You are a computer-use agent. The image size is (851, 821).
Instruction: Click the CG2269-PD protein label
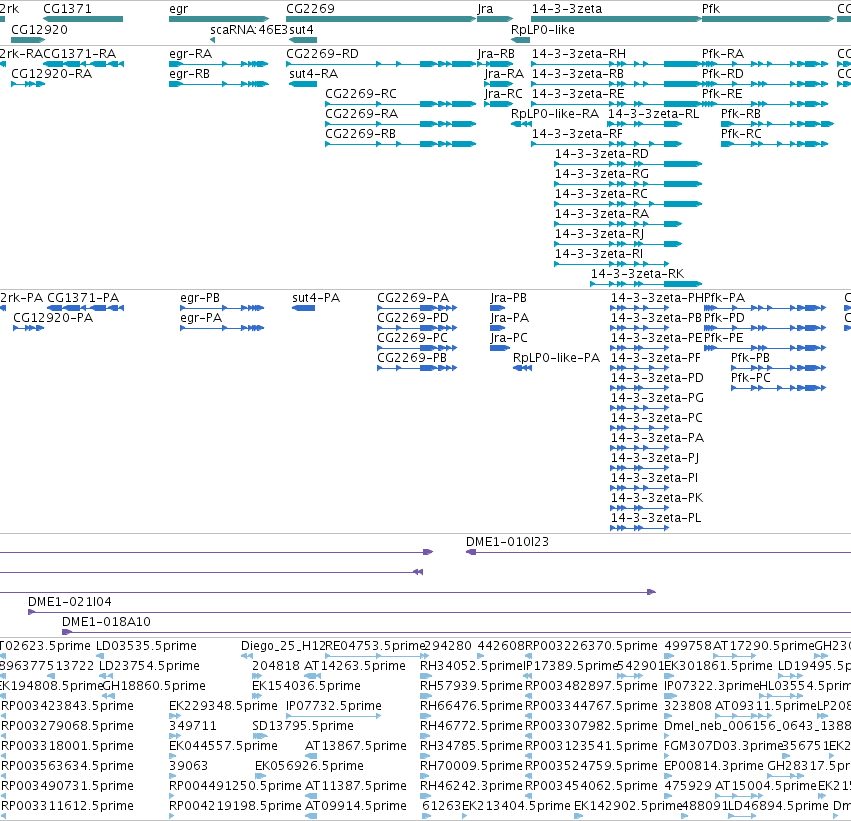(413, 317)
